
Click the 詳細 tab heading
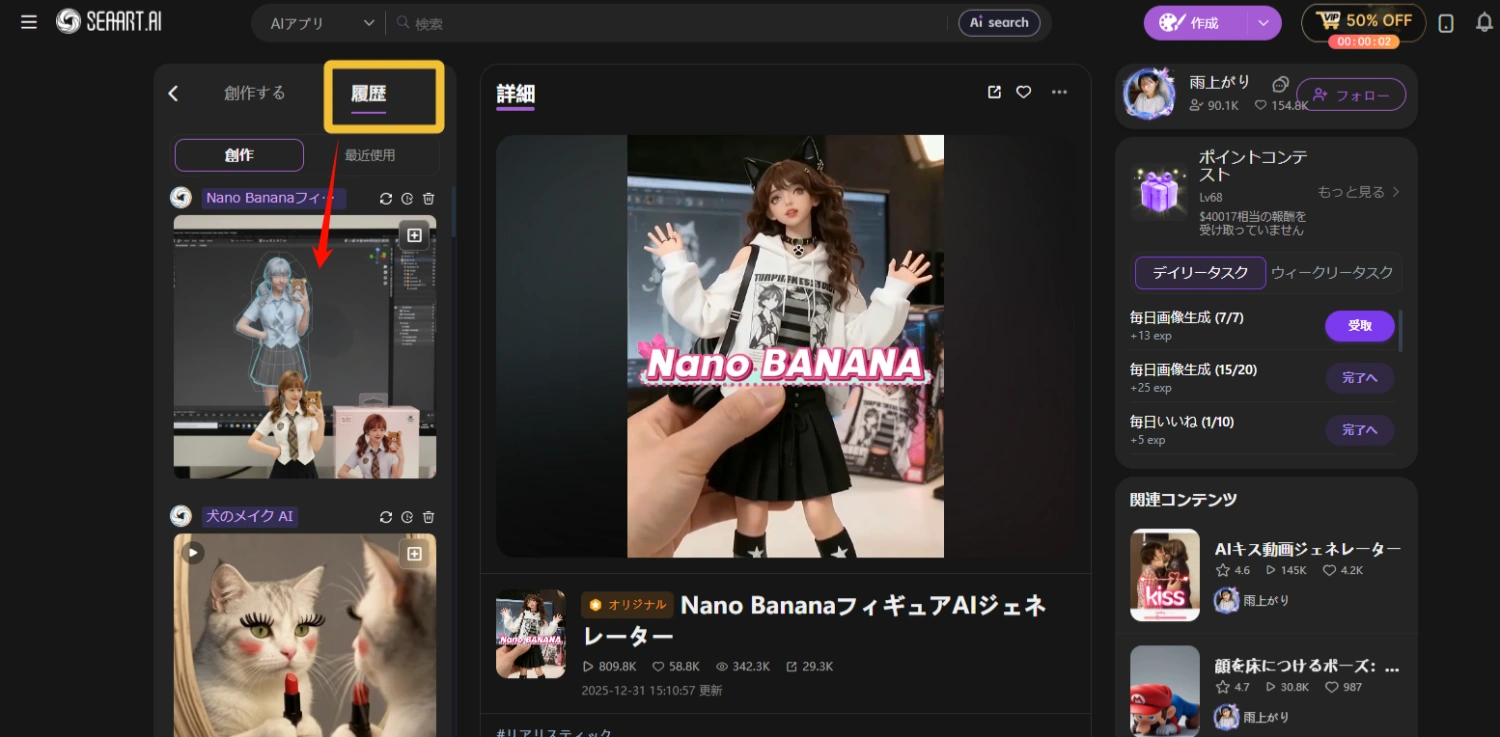tap(516, 94)
